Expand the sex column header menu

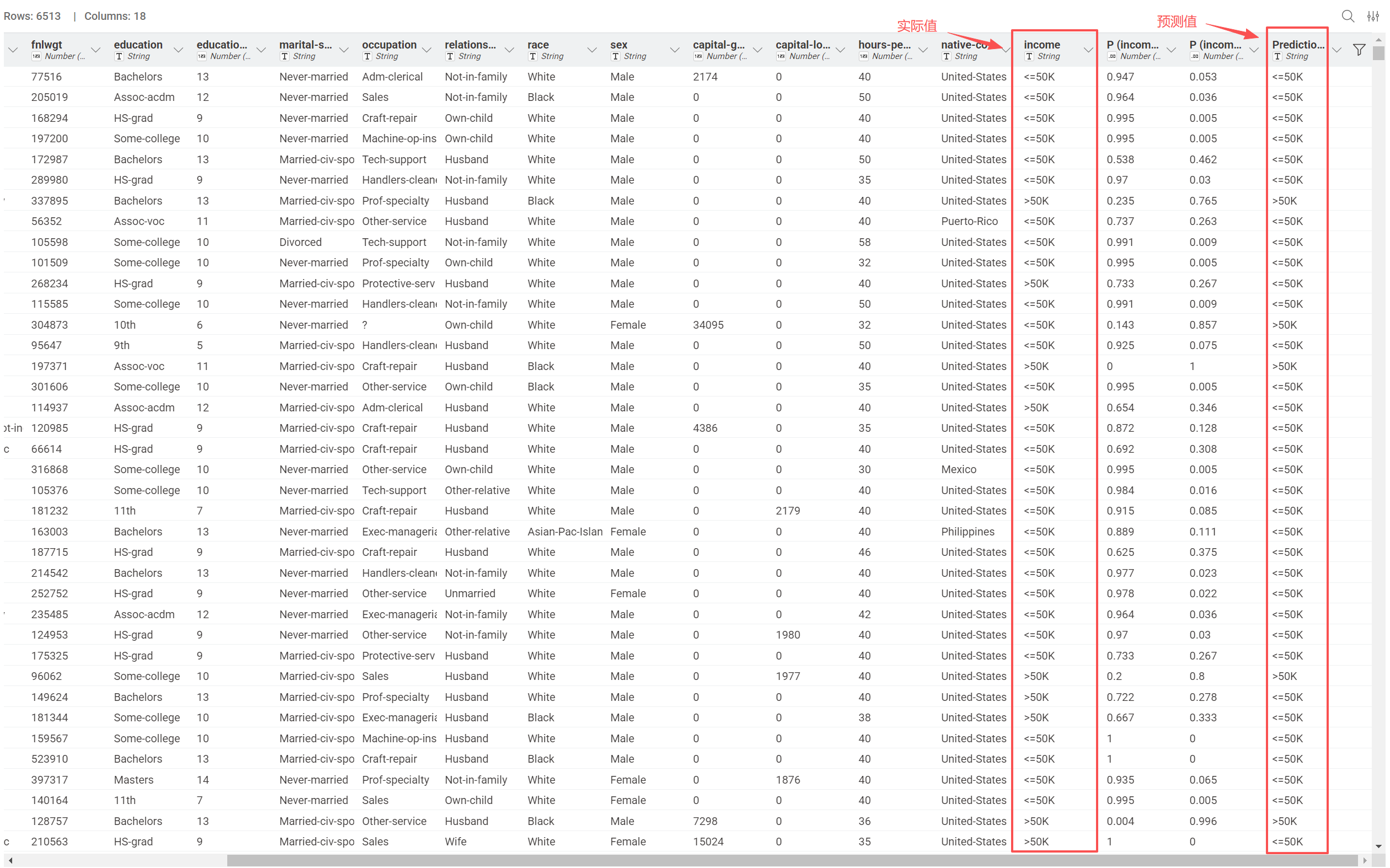pyautogui.click(x=675, y=50)
